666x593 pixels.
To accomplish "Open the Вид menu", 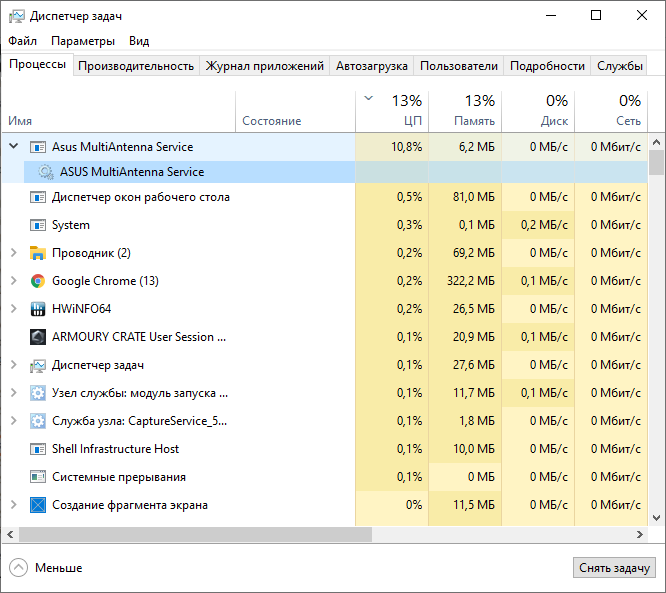I will (139, 41).
